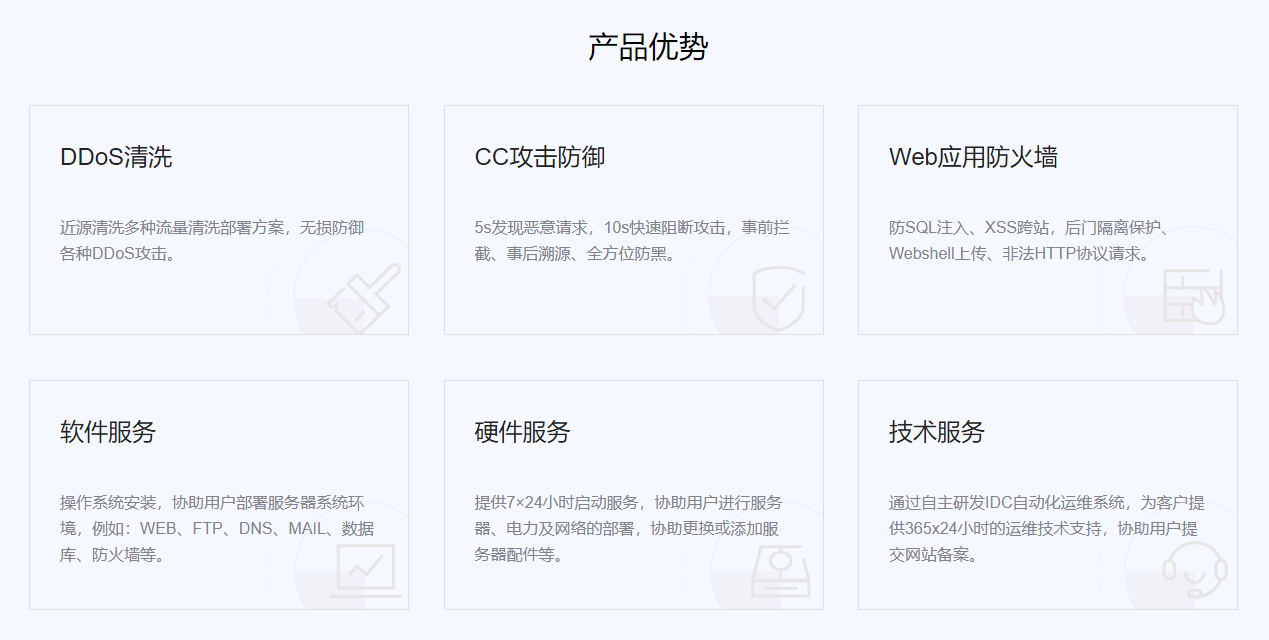This screenshot has height=640, width=1269.
Task: Click the 技术服务 card title
Action: click(936, 432)
